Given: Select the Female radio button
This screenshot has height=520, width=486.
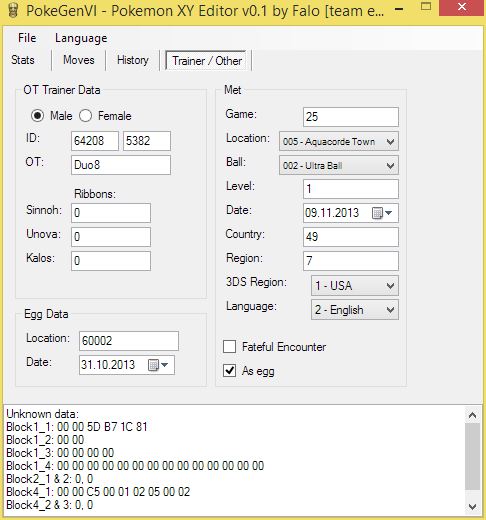Looking at the screenshot, I should pyautogui.click(x=85, y=116).
